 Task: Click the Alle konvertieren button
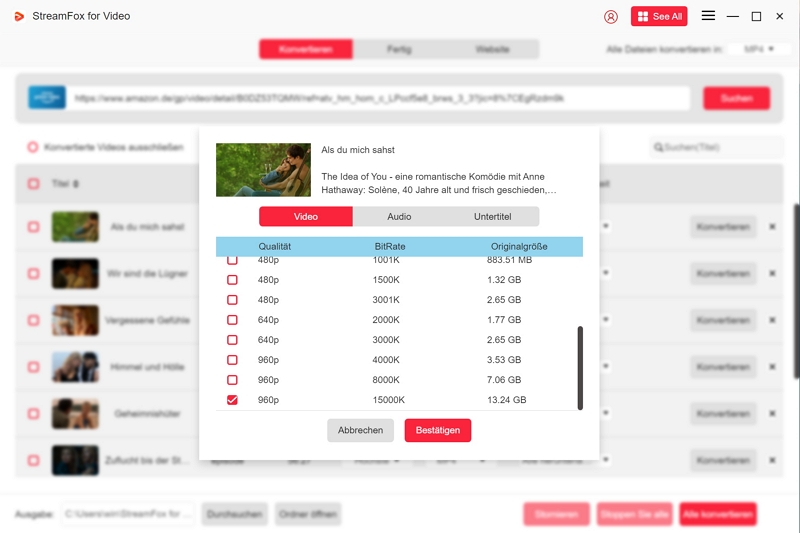point(717,514)
